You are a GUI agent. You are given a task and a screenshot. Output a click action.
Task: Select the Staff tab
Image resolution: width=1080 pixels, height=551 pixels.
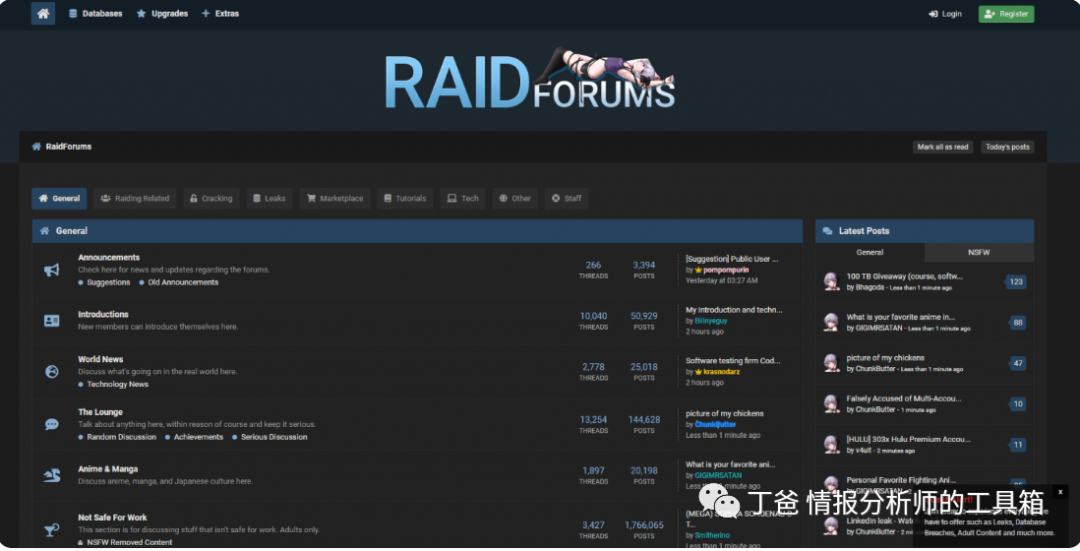click(x=567, y=198)
